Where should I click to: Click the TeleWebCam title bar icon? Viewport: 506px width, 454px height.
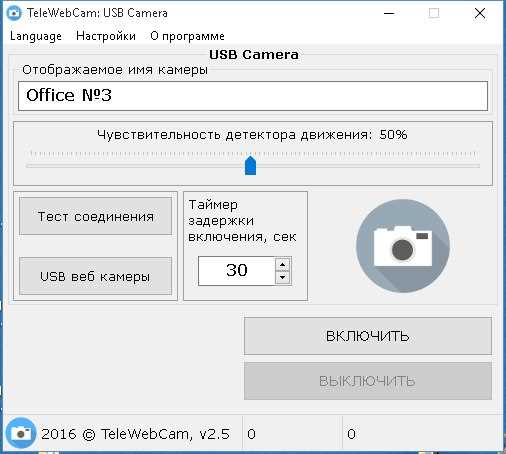click(x=14, y=13)
